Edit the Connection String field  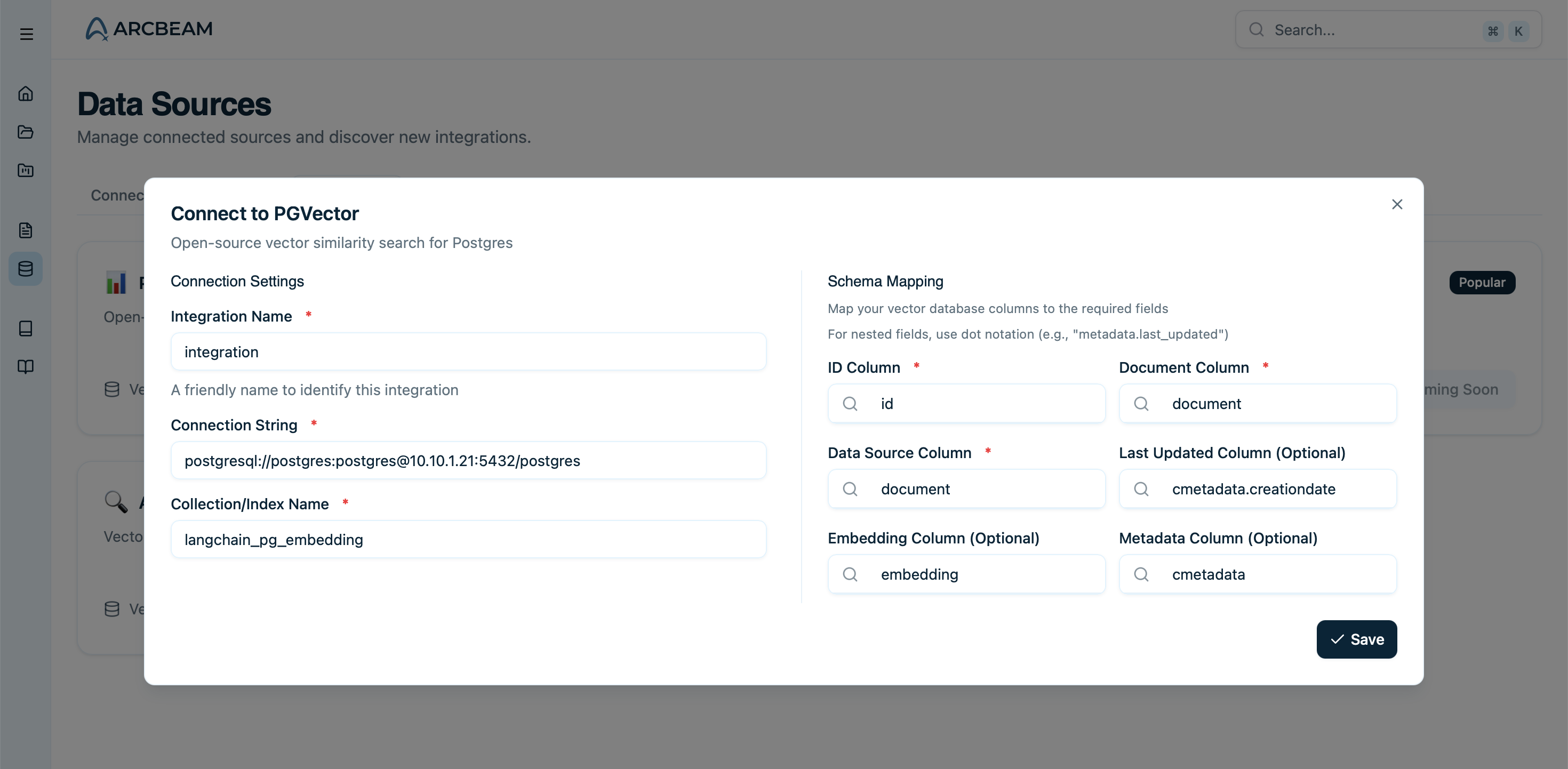pos(468,461)
